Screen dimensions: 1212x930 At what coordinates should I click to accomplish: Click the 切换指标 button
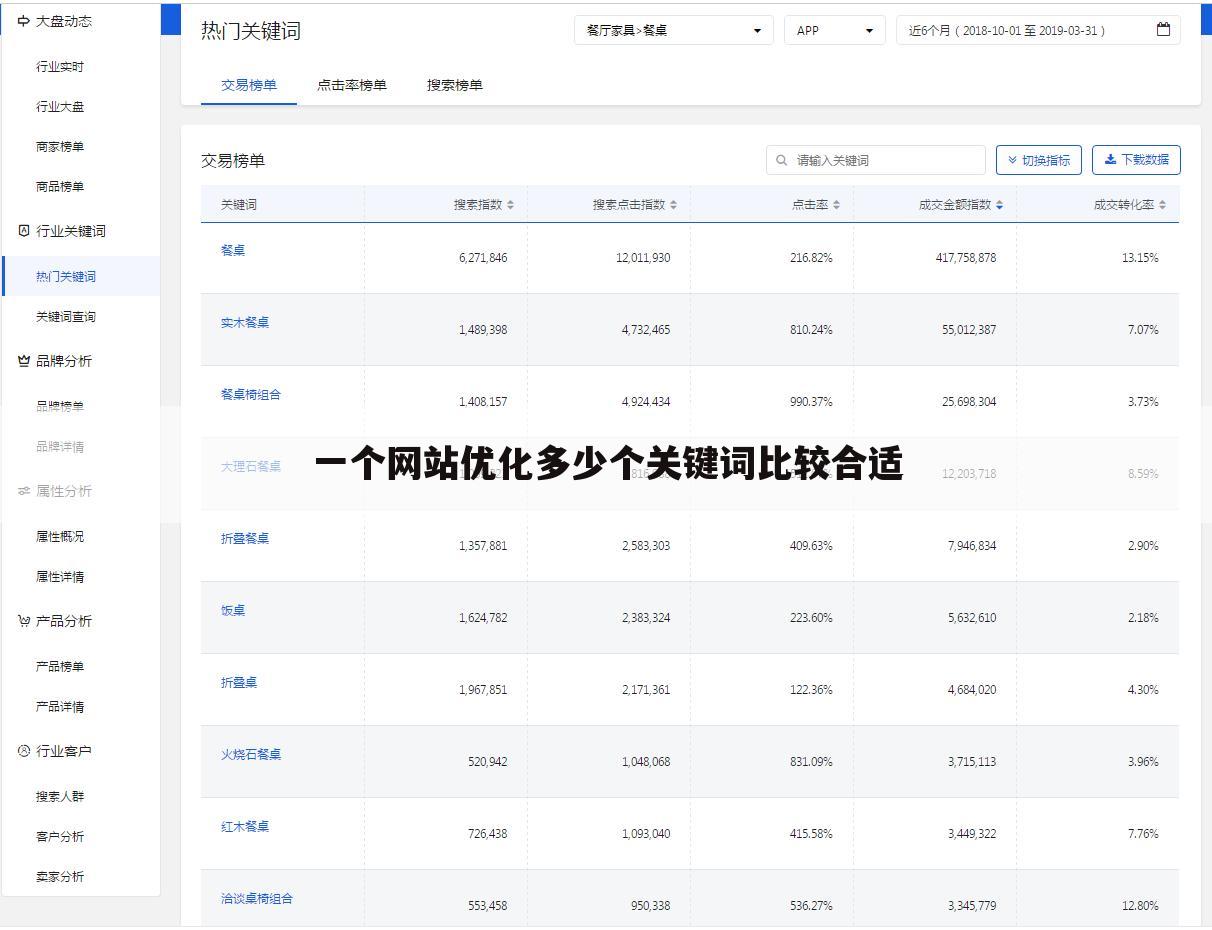coord(1039,159)
